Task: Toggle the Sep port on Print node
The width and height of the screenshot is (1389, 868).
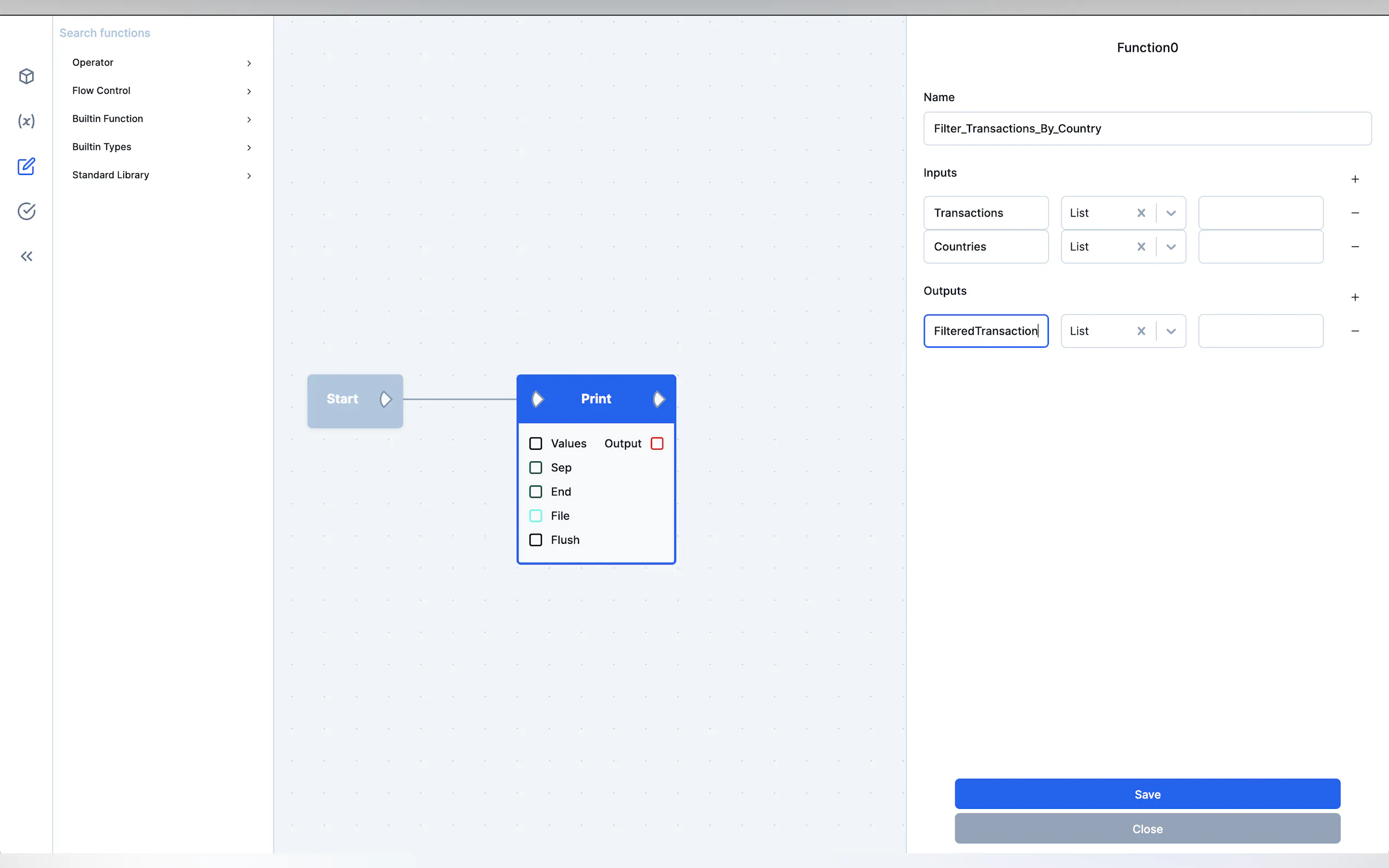Action: (535, 467)
